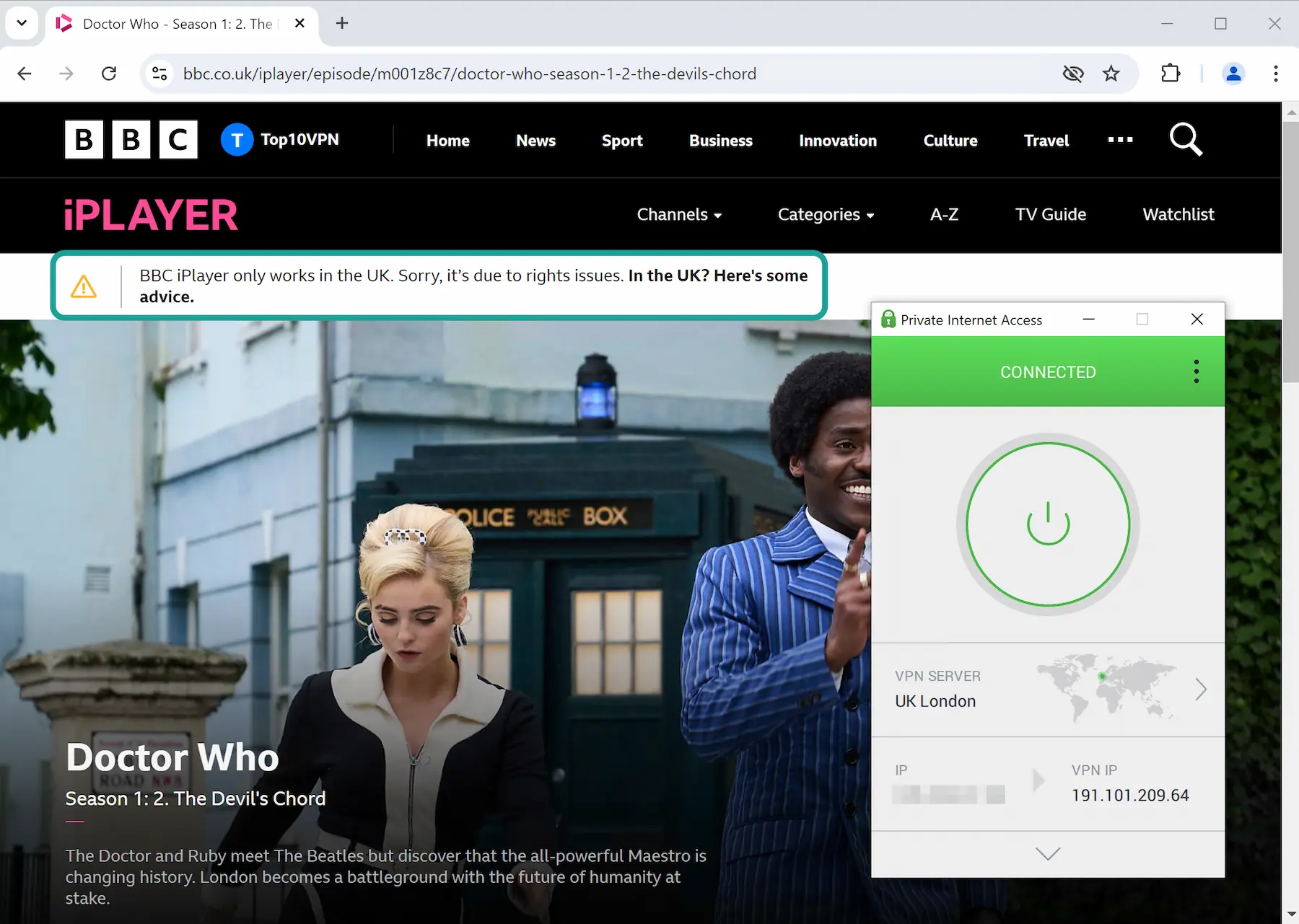Click the blurred IP address field
The width and height of the screenshot is (1299, 924).
pyautogui.click(x=948, y=794)
